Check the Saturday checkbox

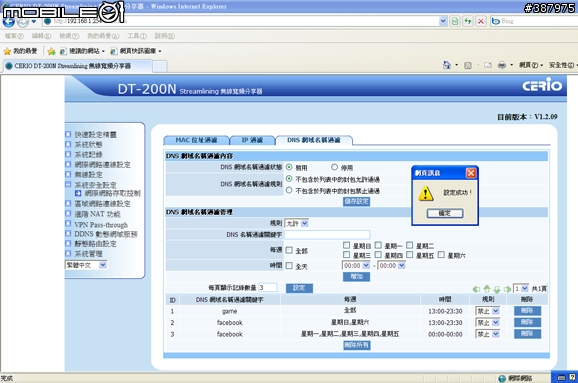pyautogui.click(x=441, y=255)
